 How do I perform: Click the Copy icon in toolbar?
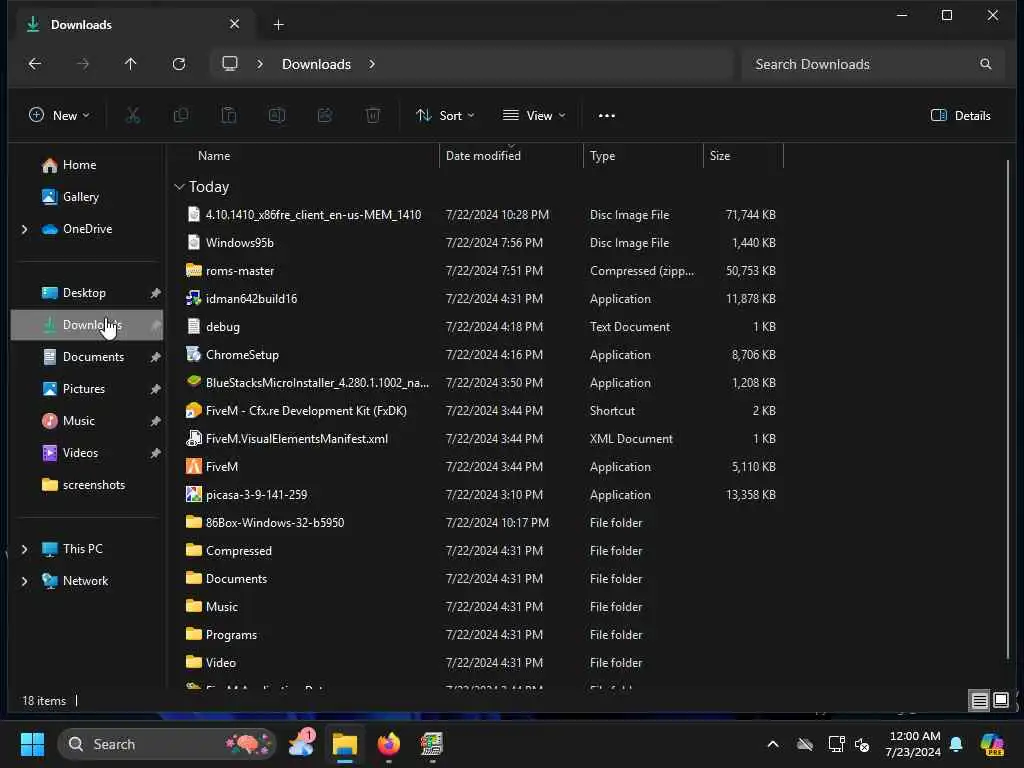181,116
